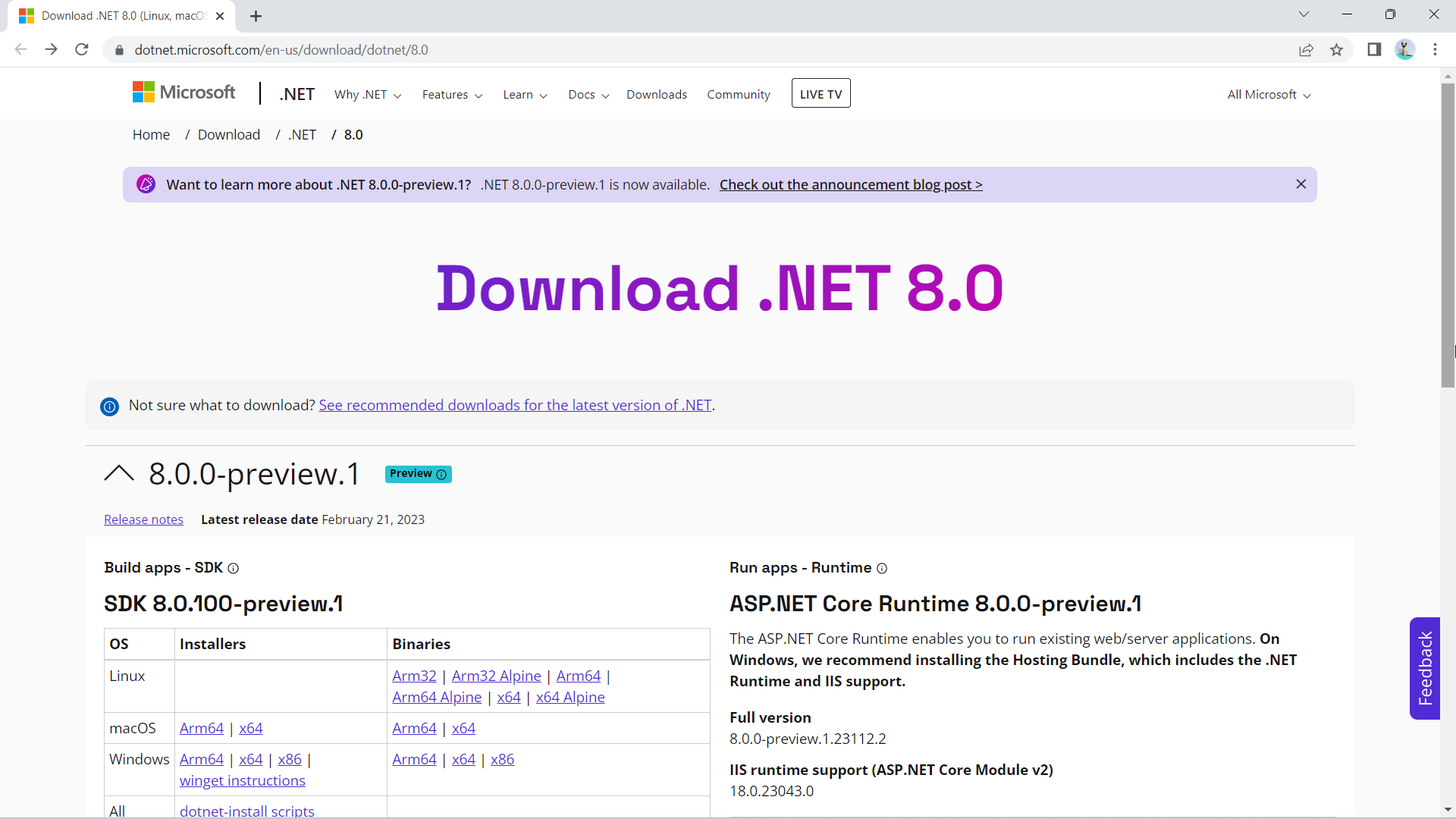The width and height of the screenshot is (1456, 819).
Task: Click the announcement megaphone icon in banner
Action: point(146,184)
